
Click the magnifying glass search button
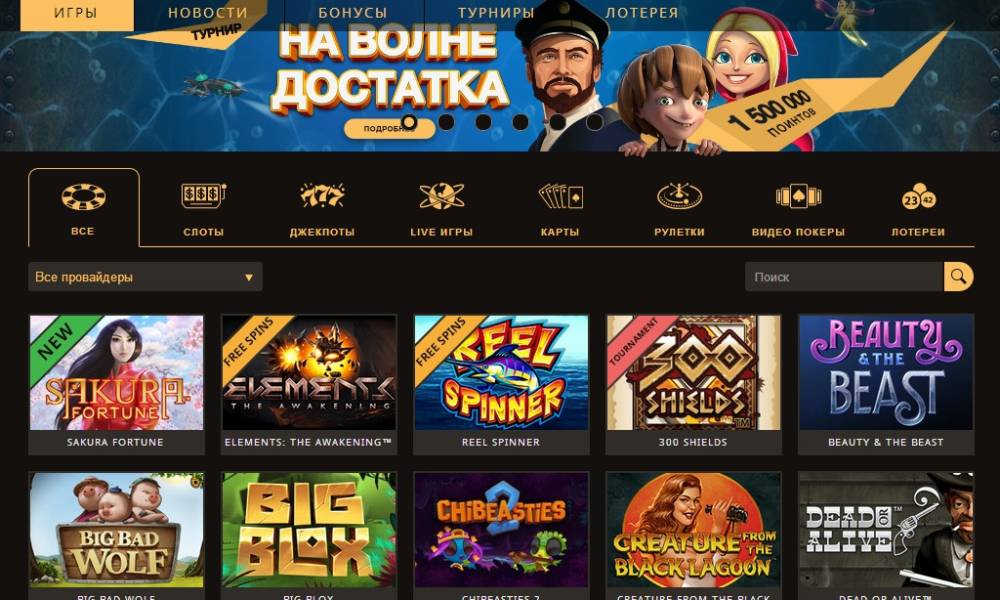[x=959, y=277]
